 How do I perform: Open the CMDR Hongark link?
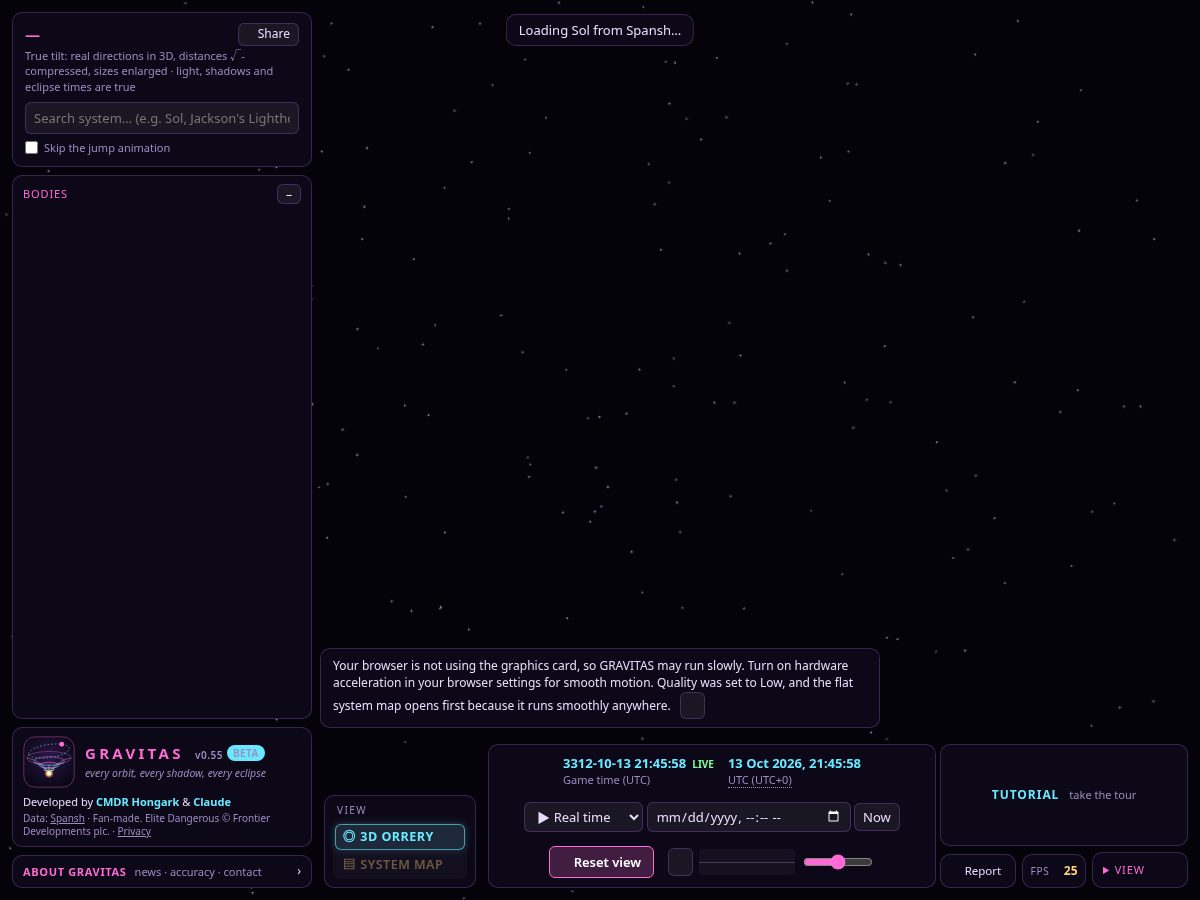137,802
